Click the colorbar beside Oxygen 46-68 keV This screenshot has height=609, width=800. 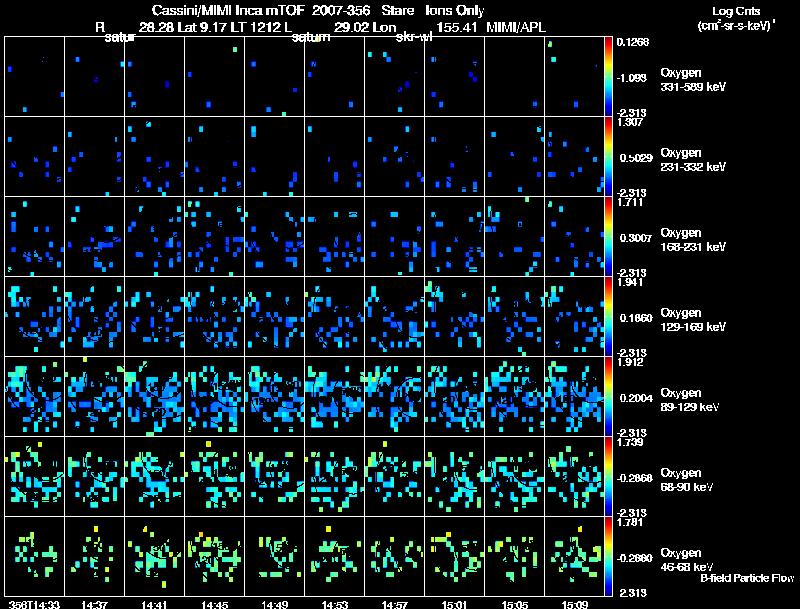608,557
